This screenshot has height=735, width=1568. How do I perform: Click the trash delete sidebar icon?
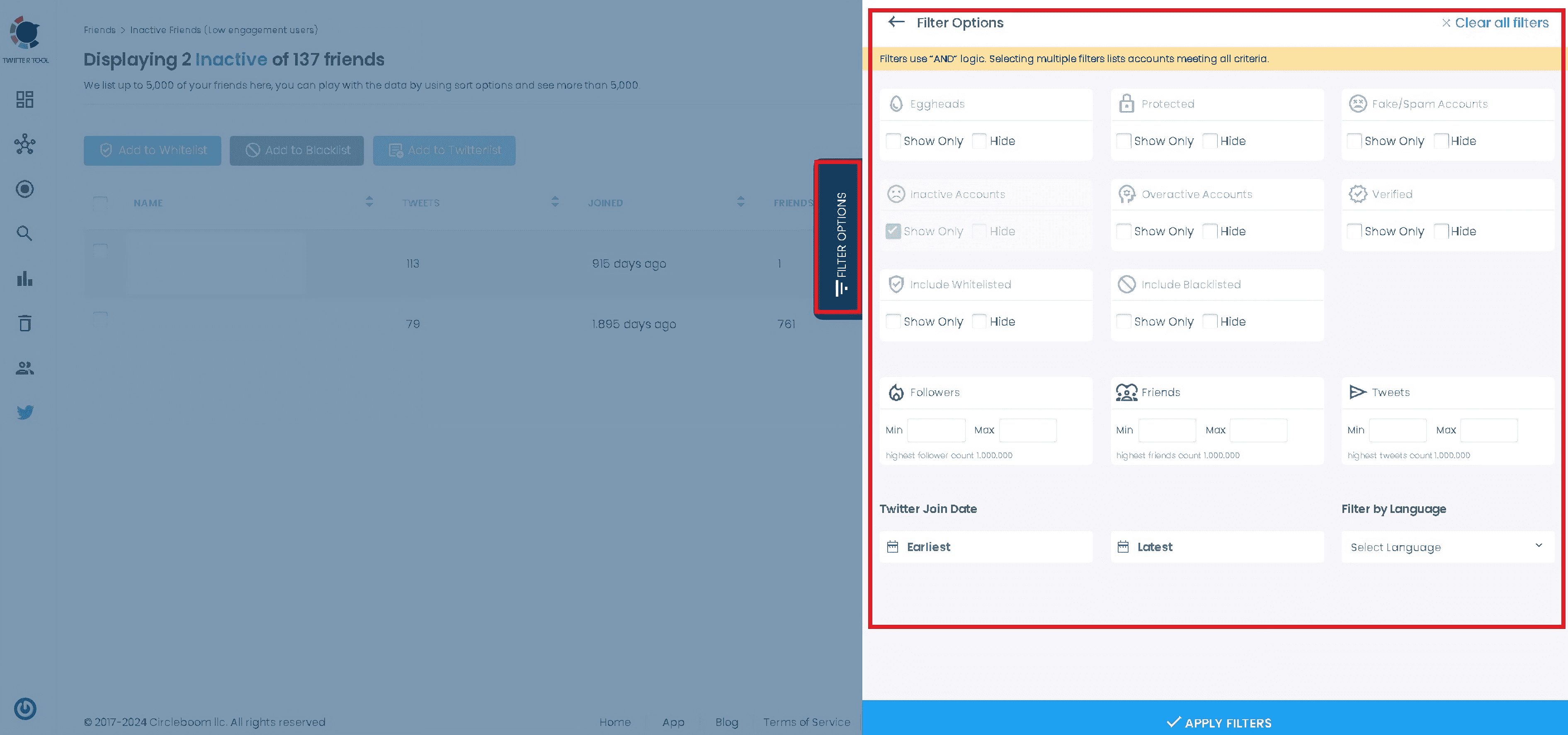point(25,323)
